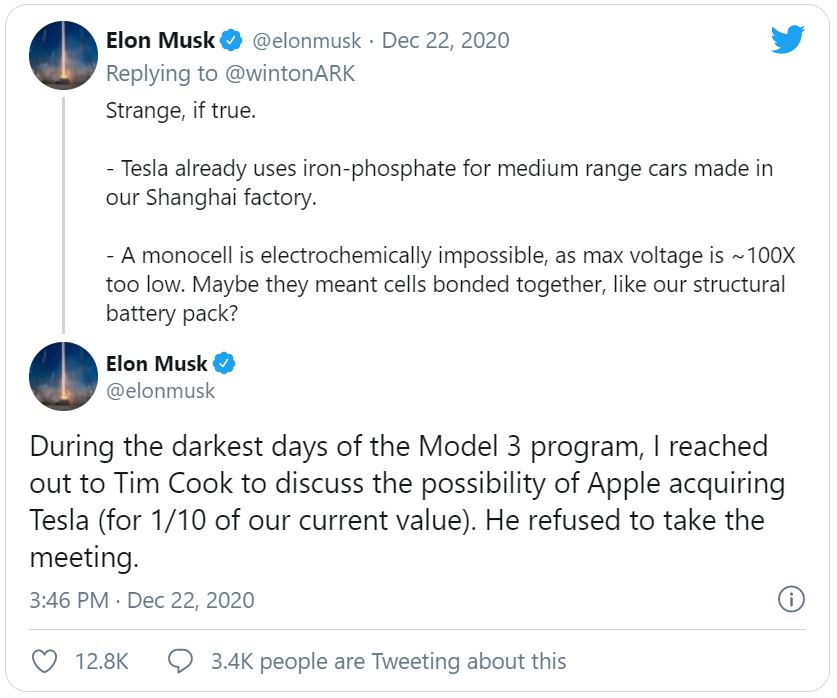
Task: Open the Dec 22, 2020 date in the reply header
Action: click(x=446, y=41)
